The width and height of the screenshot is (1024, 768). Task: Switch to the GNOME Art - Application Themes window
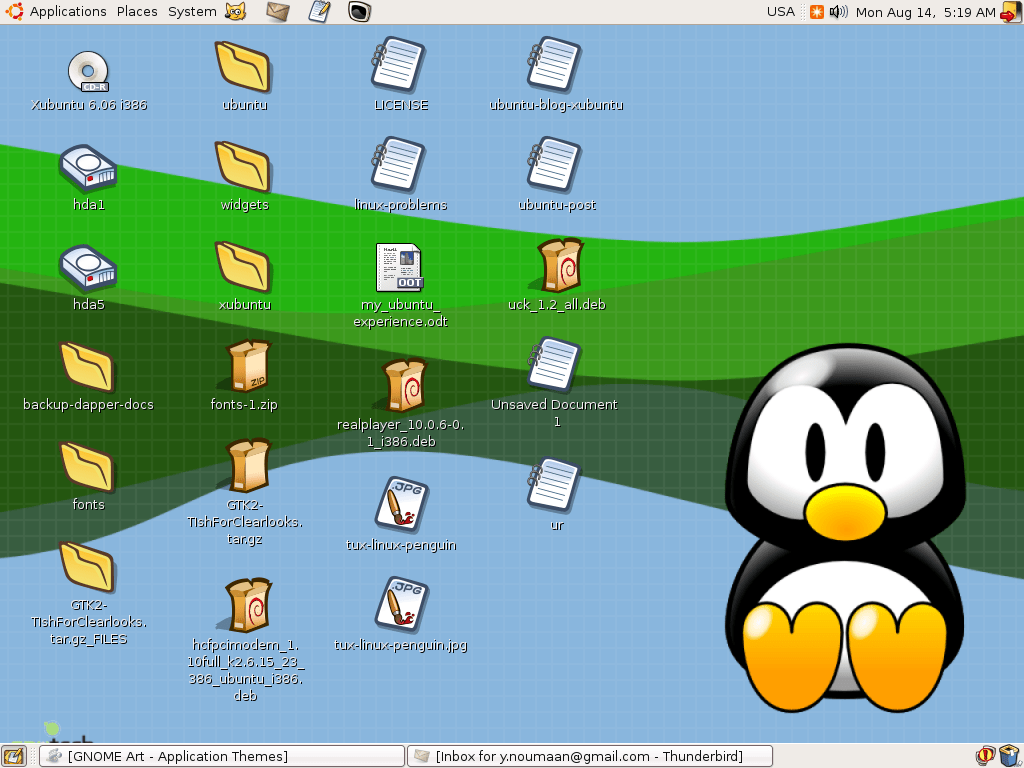[222, 756]
